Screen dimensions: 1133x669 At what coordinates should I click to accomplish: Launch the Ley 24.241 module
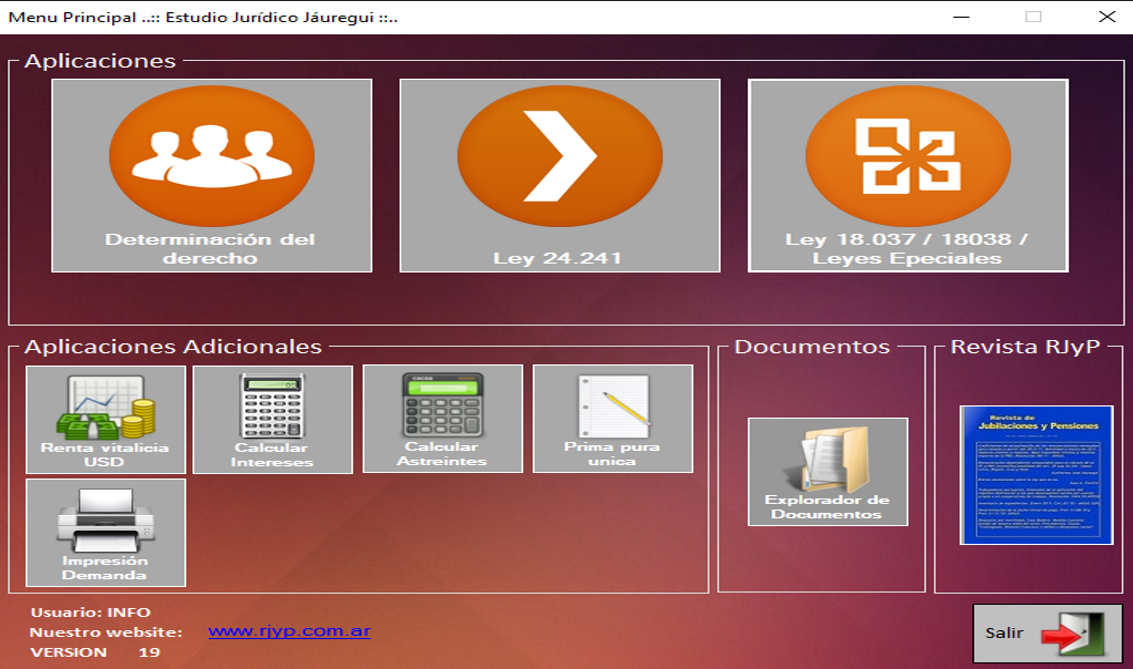(x=559, y=175)
